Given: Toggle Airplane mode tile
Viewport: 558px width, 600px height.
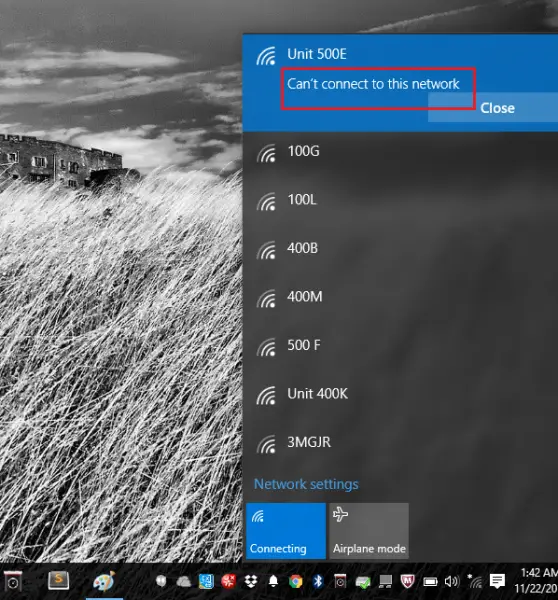Looking at the screenshot, I should coord(369,531).
